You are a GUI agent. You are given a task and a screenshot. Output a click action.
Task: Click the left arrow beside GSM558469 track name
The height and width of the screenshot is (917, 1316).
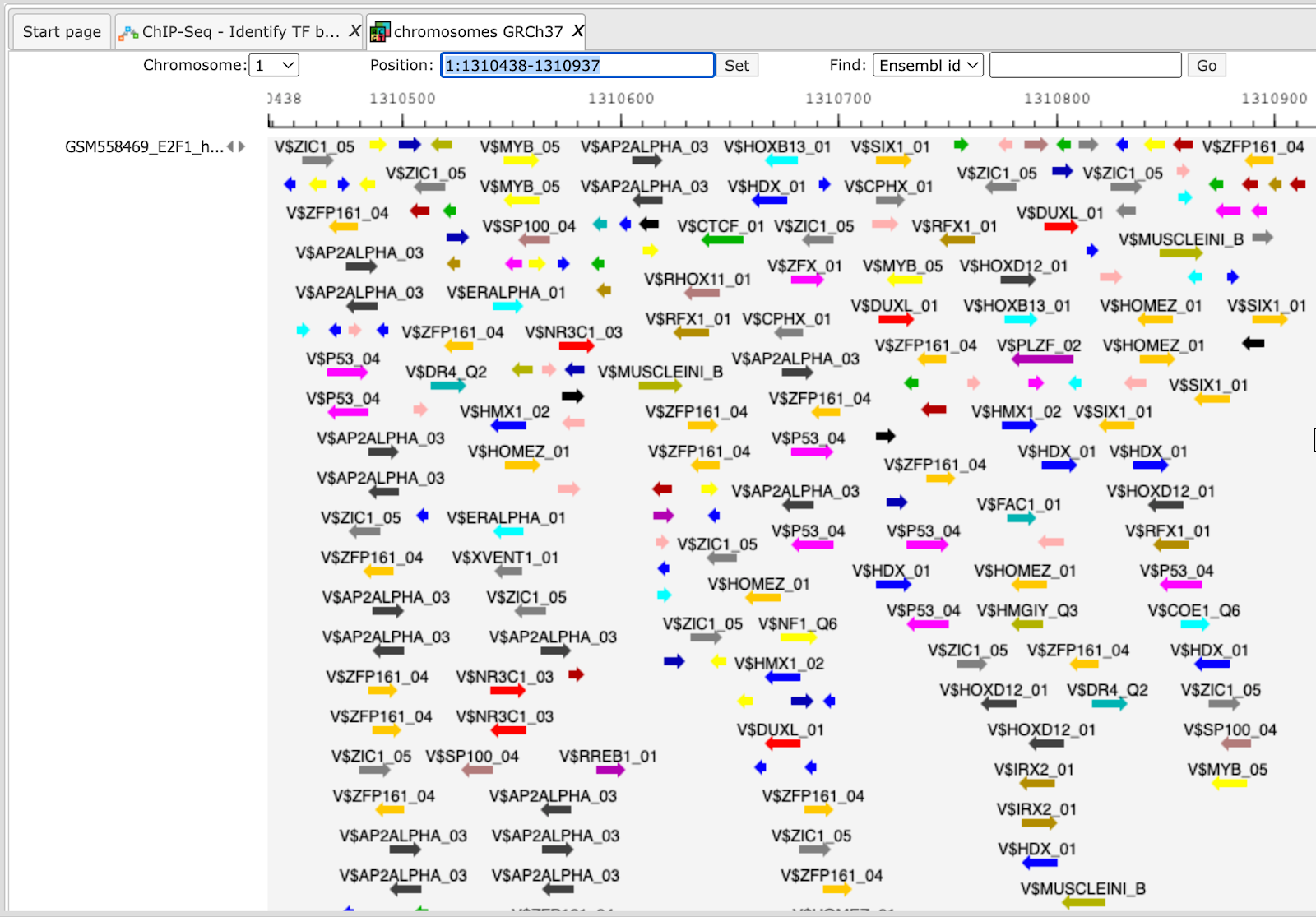click(231, 146)
